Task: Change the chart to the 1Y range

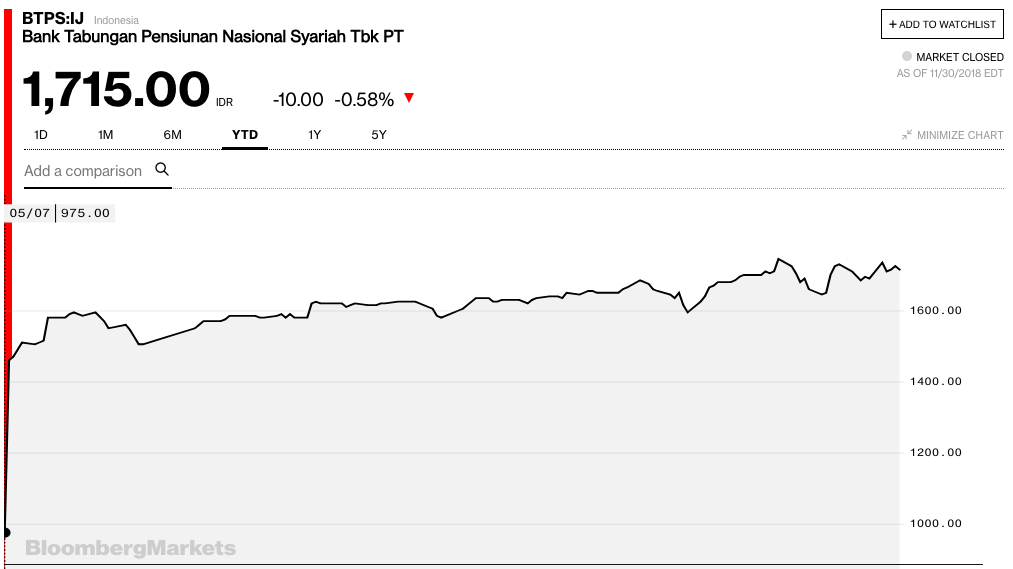Action: coord(315,134)
